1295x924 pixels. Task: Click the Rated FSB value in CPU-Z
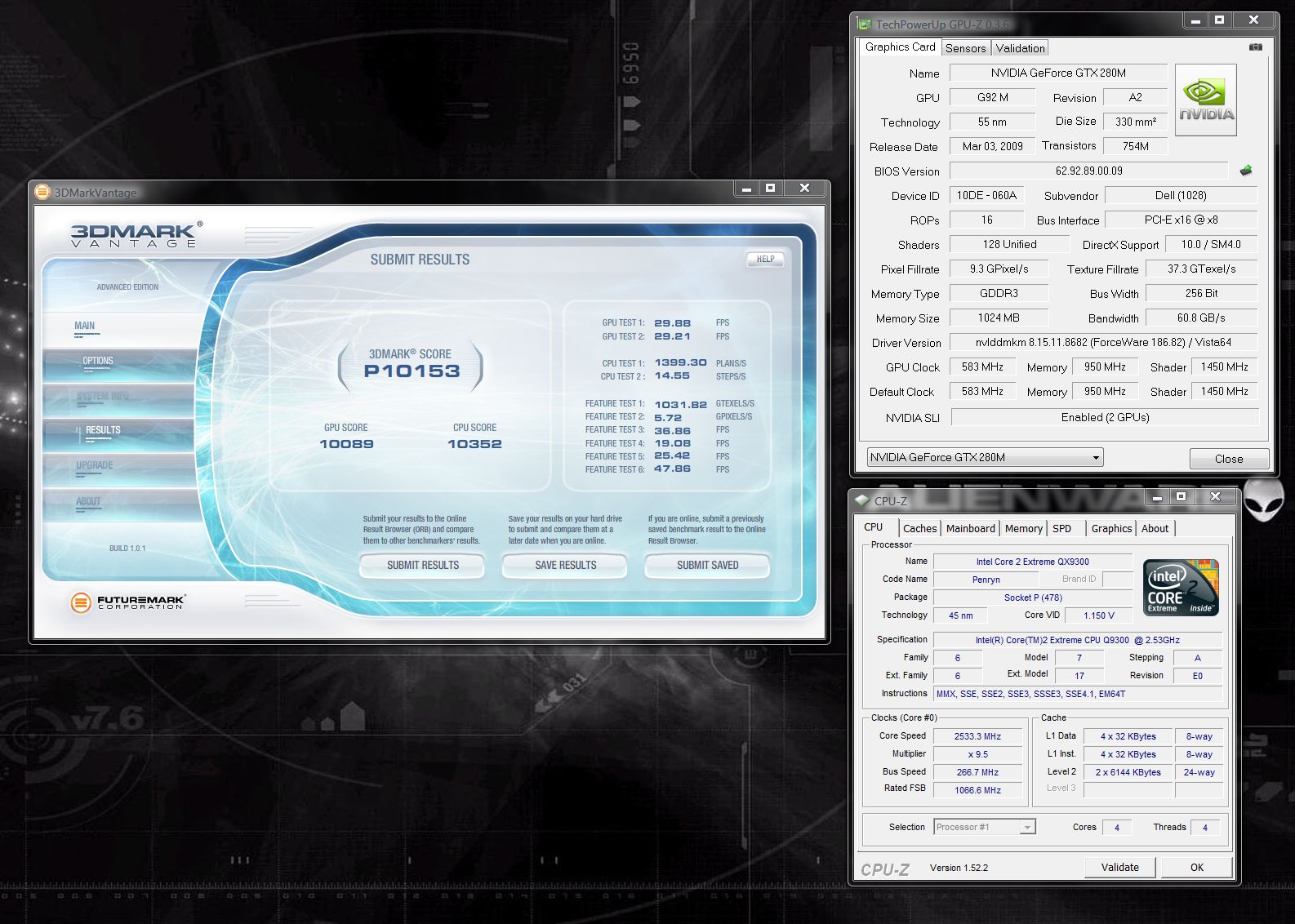pos(977,790)
